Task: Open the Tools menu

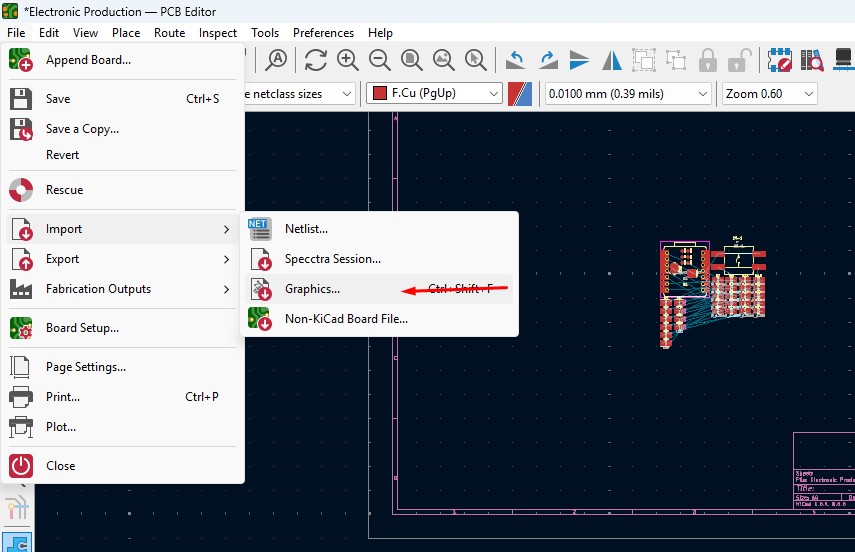Action: tap(265, 33)
